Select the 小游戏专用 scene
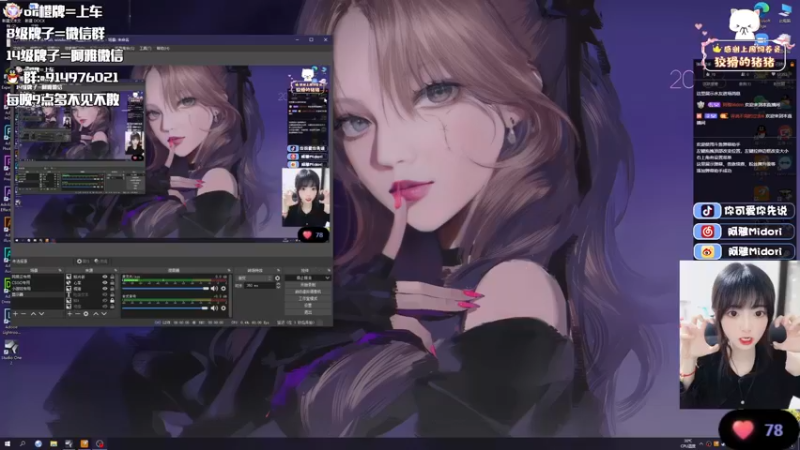Image resolution: width=800 pixels, height=450 pixels. coord(37,288)
